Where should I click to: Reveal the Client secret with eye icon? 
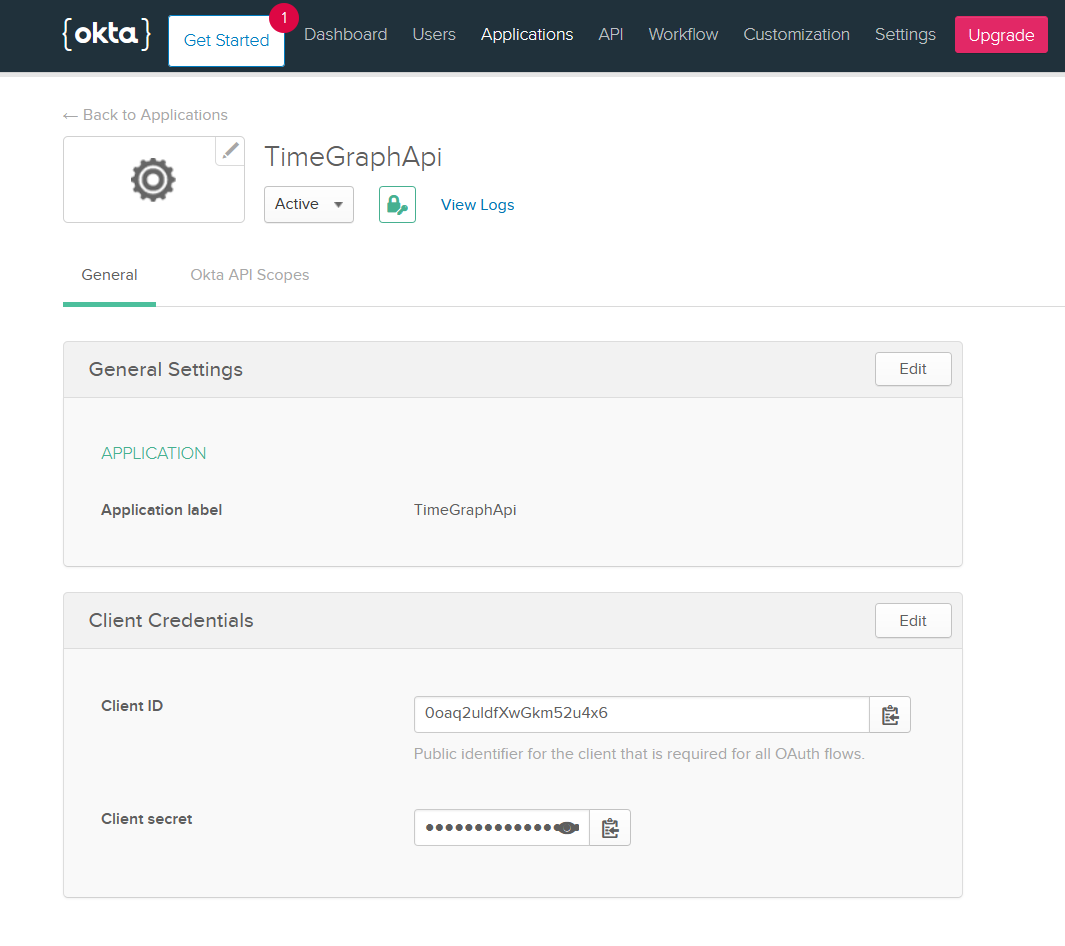pyautogui.click(x=568, y=828)
